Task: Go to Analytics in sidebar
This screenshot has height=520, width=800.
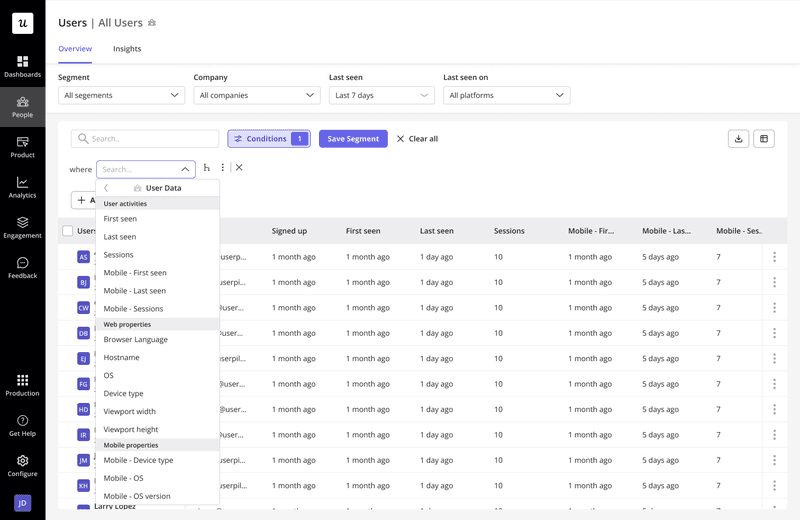Action: point(22,187)
